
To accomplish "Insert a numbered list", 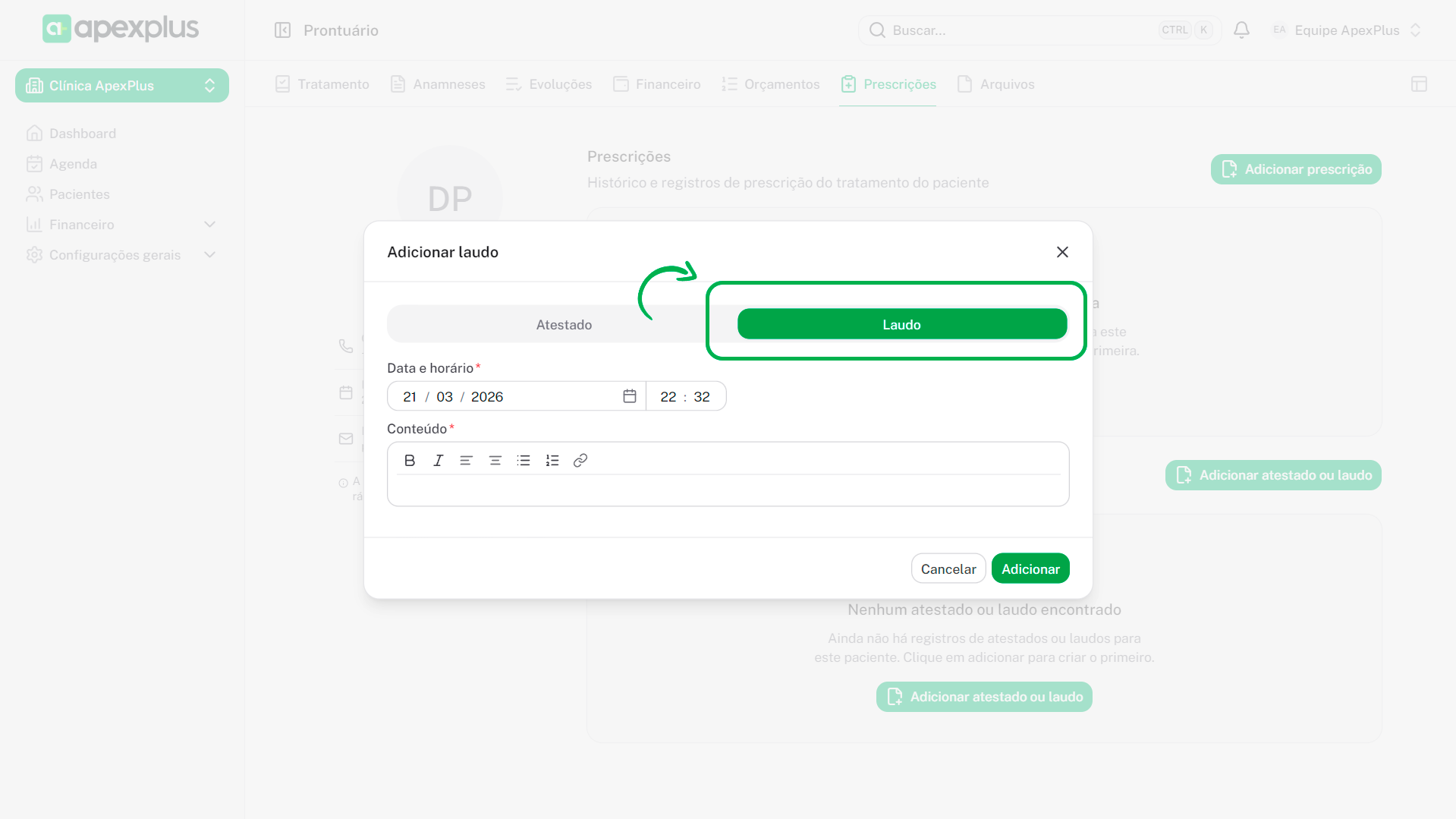I will click(552, 460).
